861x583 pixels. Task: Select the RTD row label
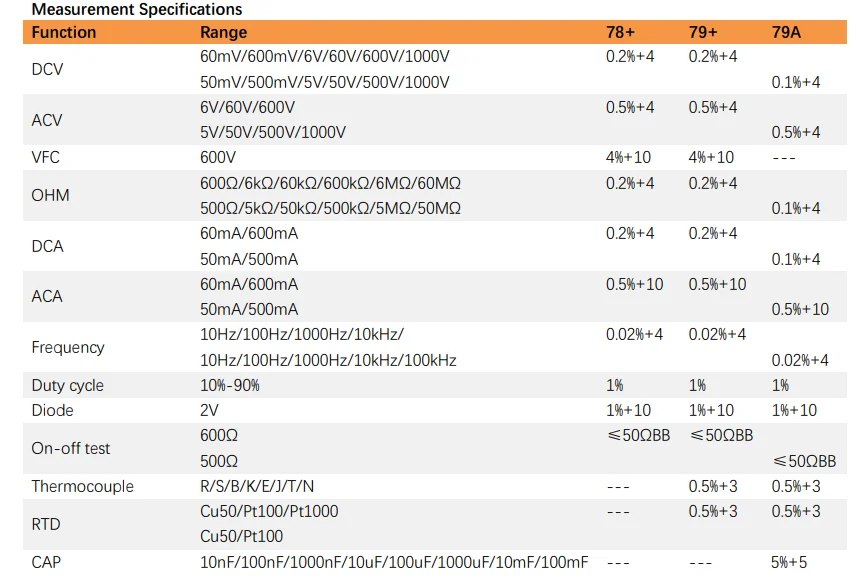tap(46, 524)
